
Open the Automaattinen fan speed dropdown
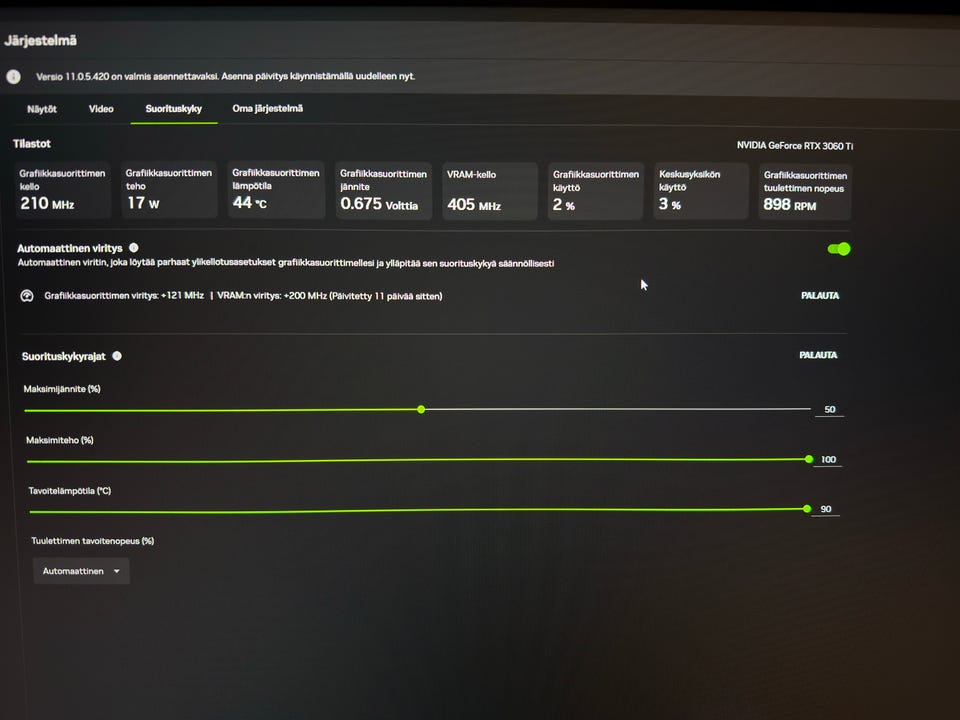pyautogui.click(x=81, y=571)
